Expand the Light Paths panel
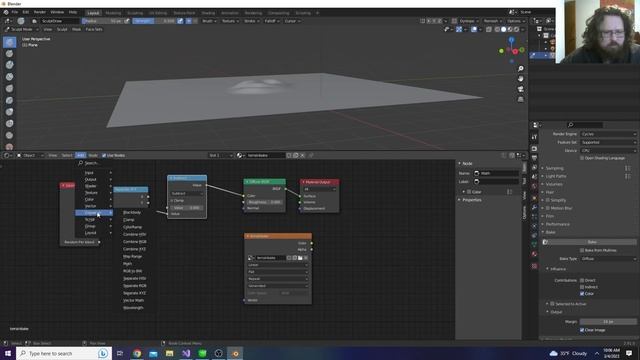640x360 pixels. 555,176
